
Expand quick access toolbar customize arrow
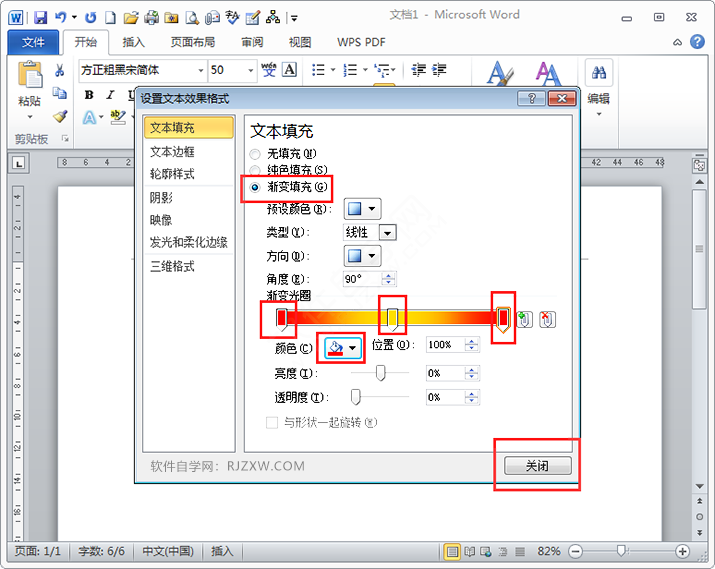[294, 18]
